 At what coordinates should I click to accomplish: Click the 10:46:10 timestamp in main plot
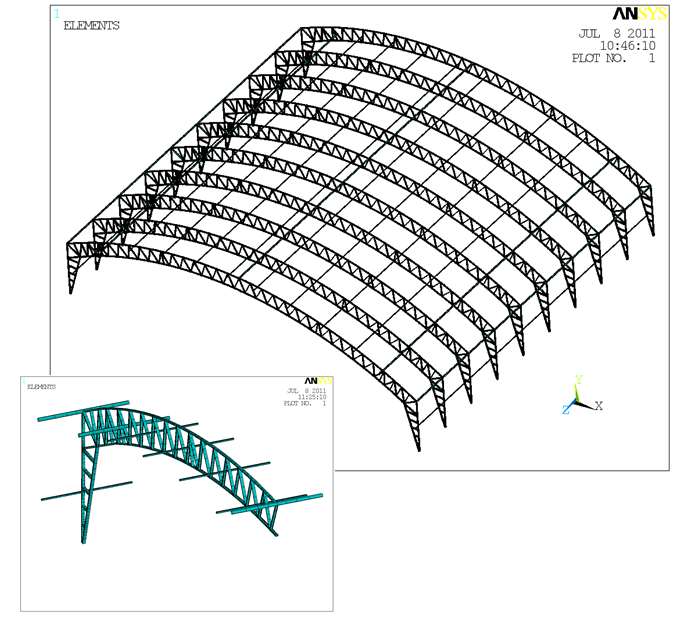click(627, 46)
